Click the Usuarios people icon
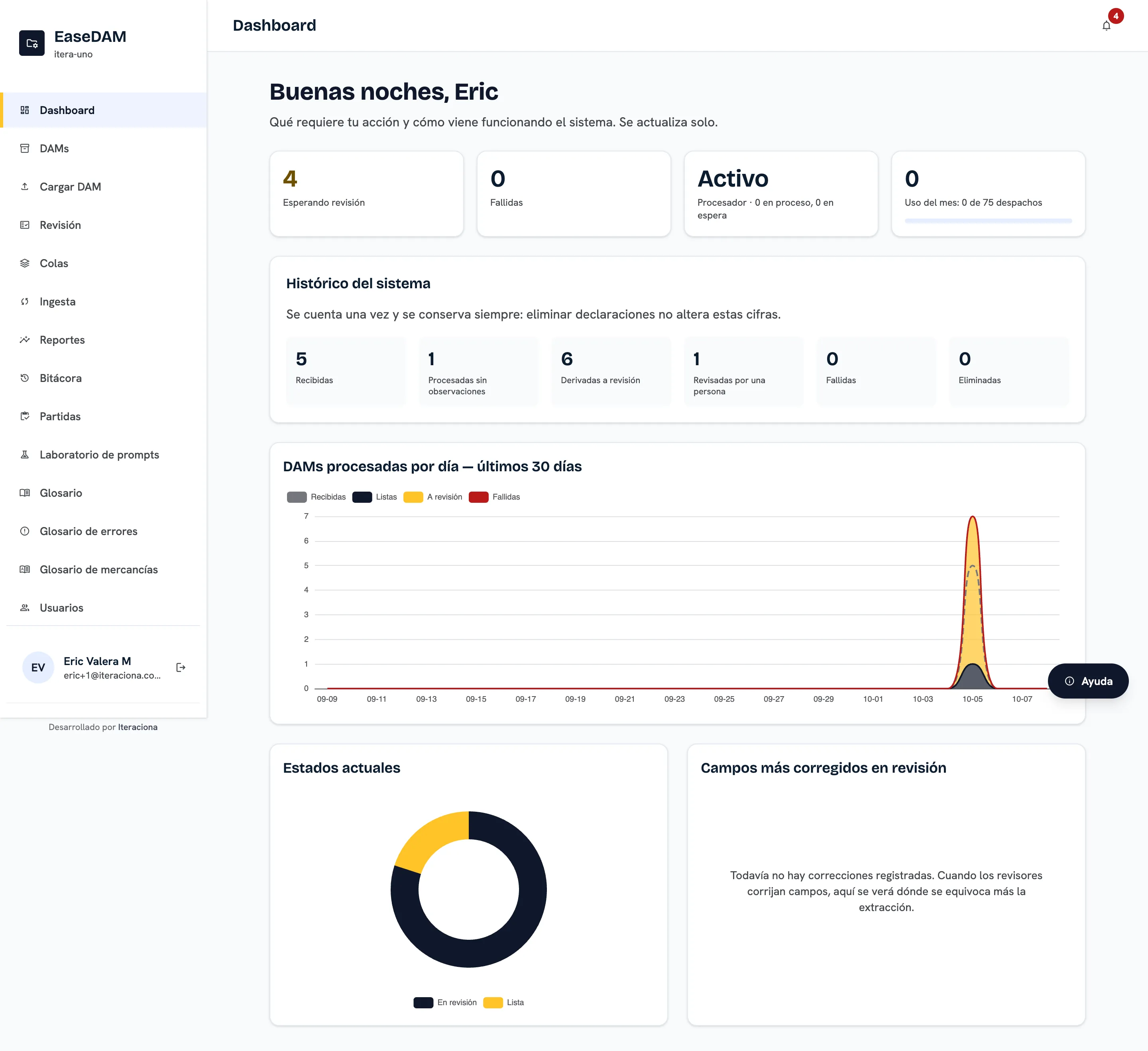Image resolution: width=1148 pixels, height=1051 pixels. (24, 608)
